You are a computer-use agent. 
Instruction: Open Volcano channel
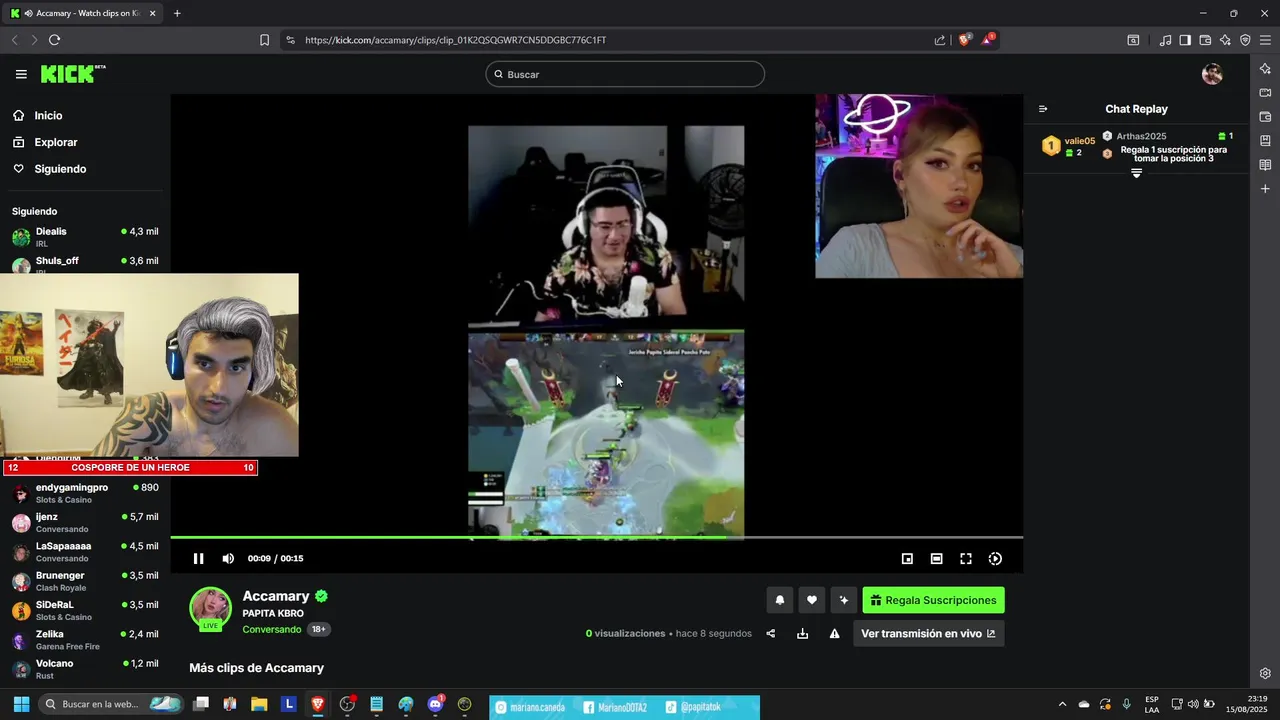coord(85,669)
